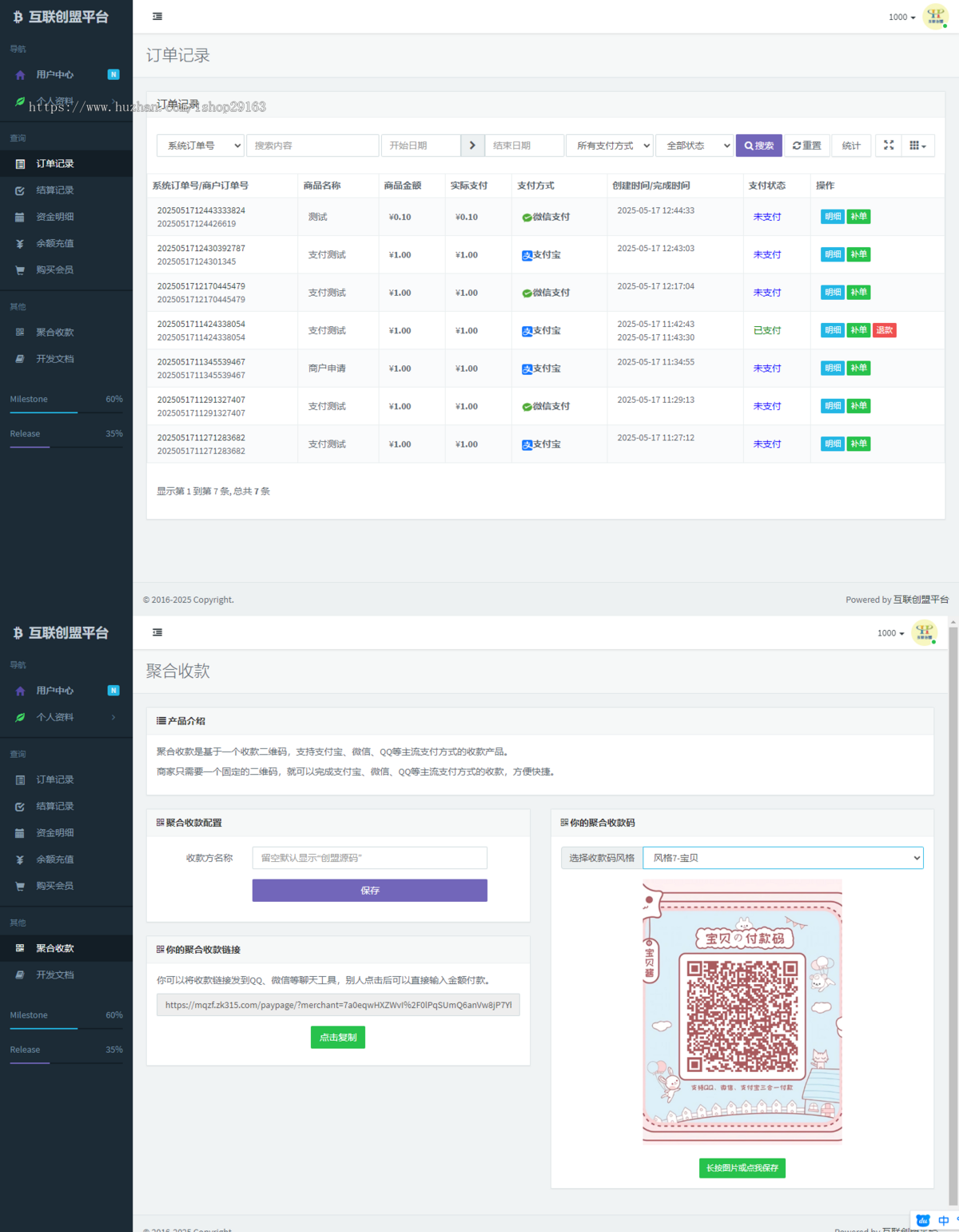Click 明细 for order 2025051711271283682

coord(833,444)
